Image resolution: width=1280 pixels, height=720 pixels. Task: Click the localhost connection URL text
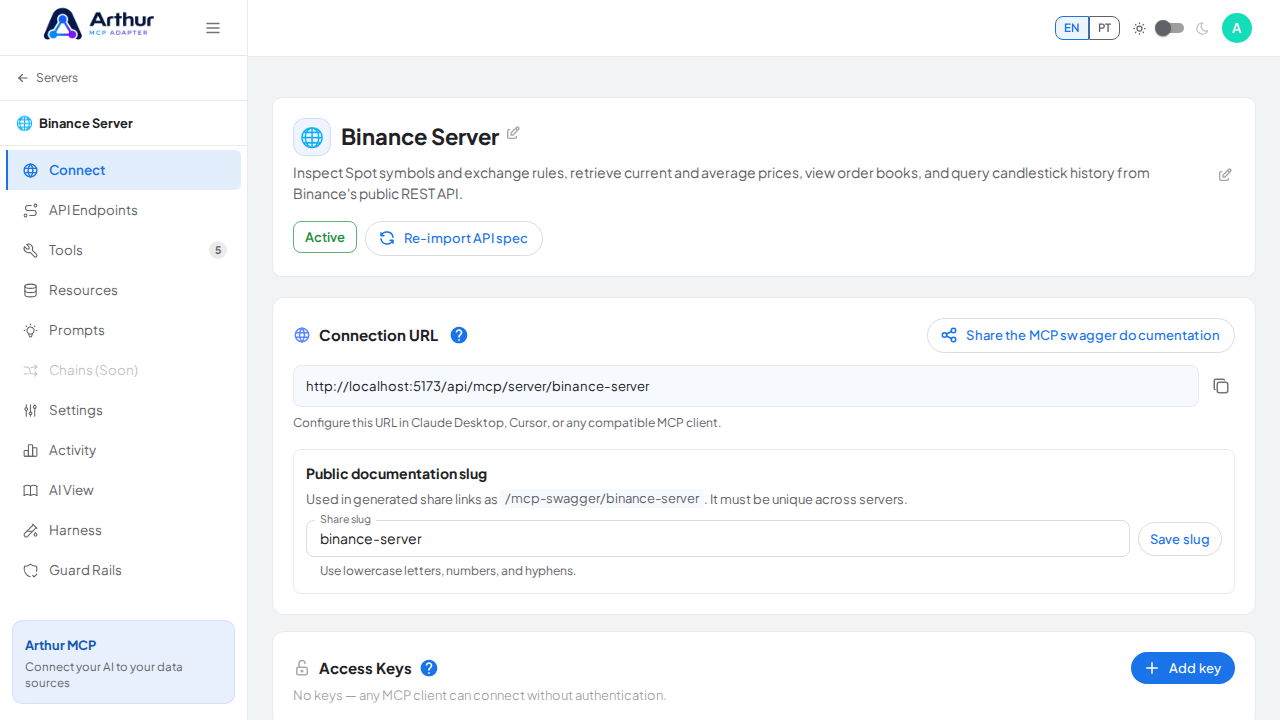(x=478, y=386)
